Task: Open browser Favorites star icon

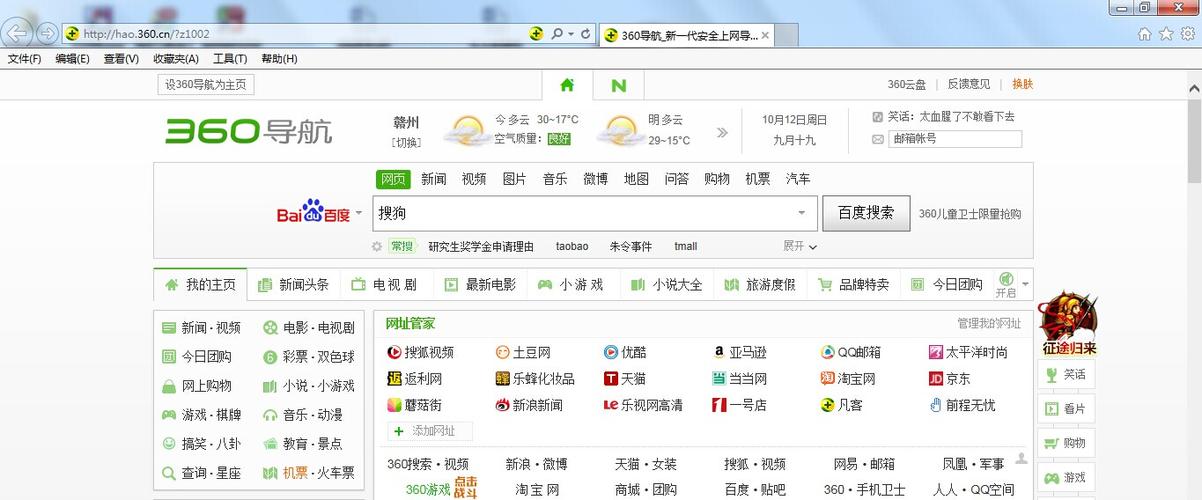Action: coord(1166,33)
